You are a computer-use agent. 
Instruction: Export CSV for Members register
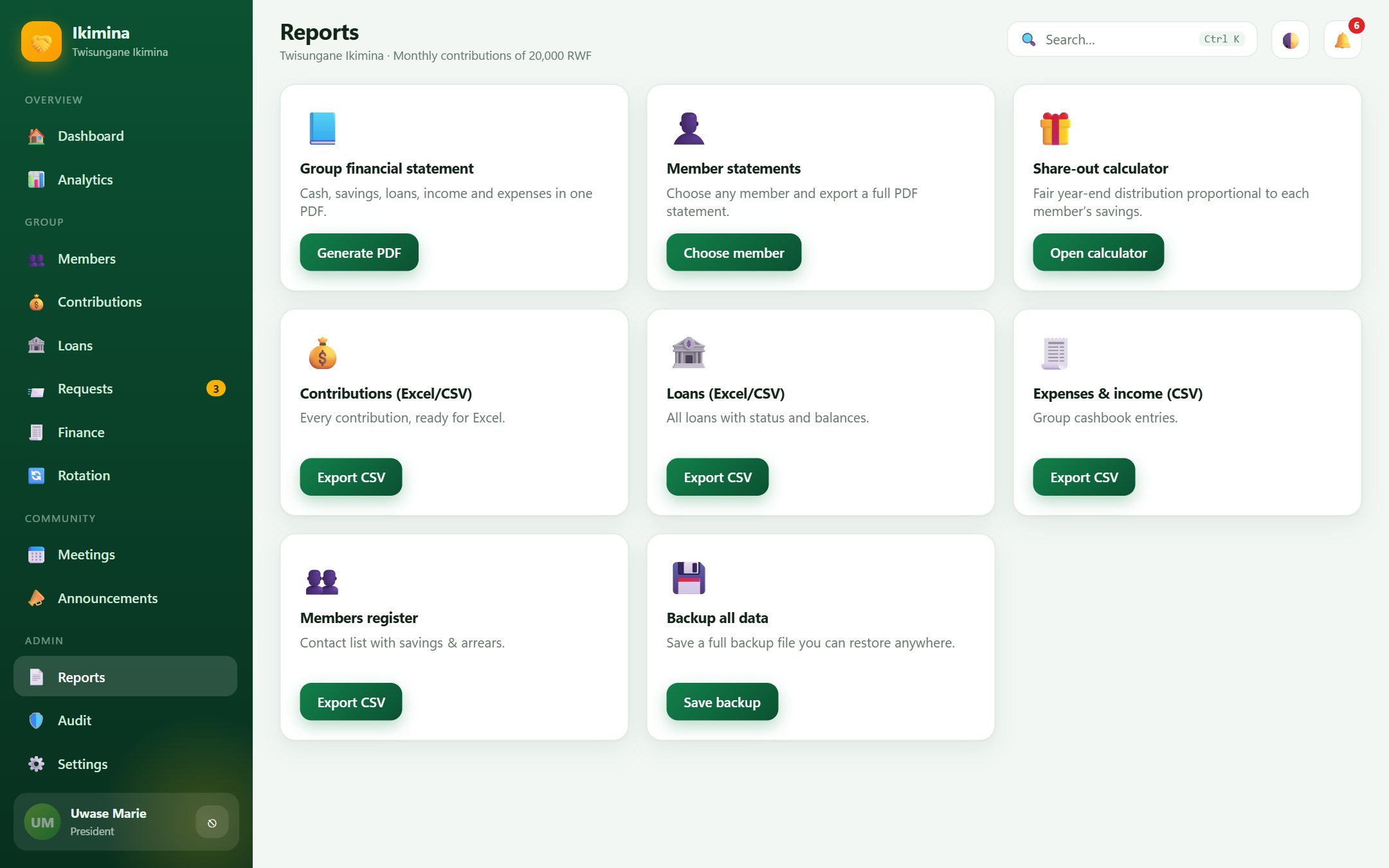tap(351, 702)
